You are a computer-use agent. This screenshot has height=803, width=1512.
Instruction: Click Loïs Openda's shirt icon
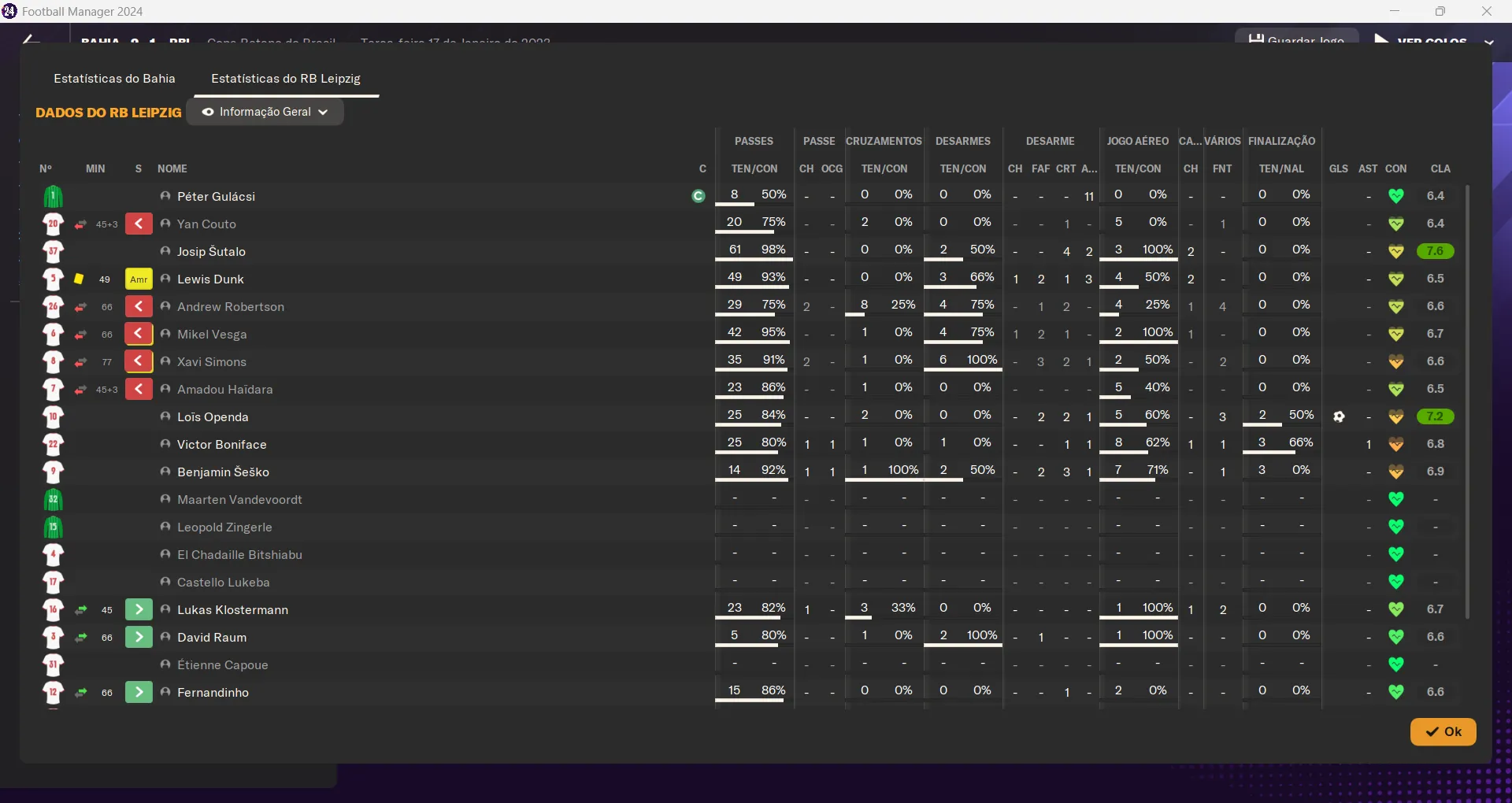[x=53, y=416]
